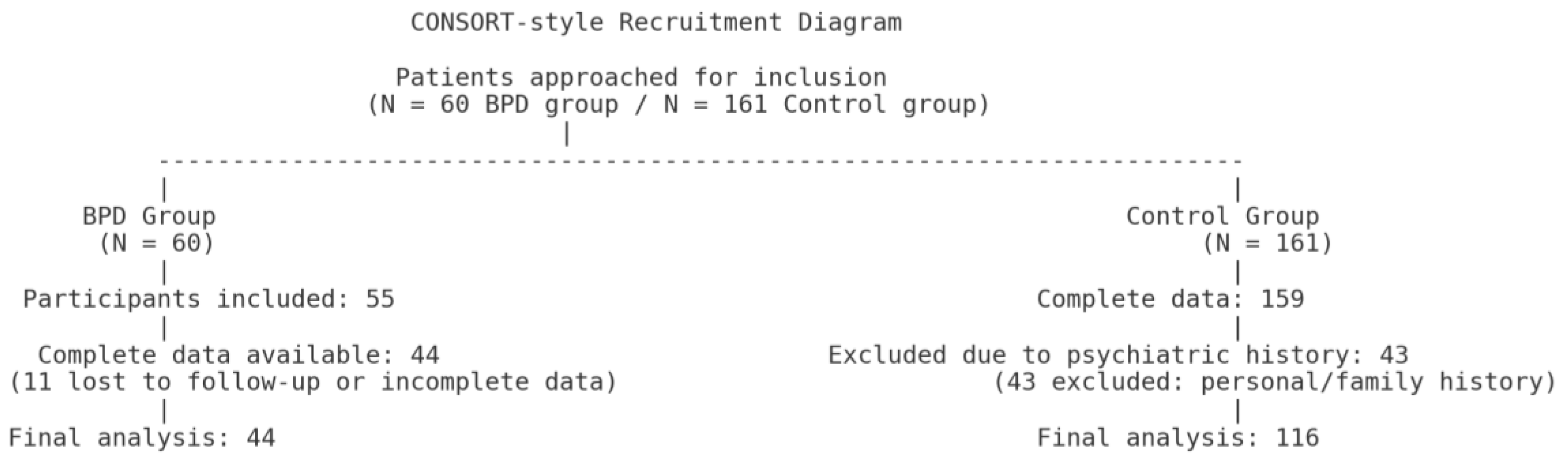Viewport: 1568px width, 467px height.
Task: Select the 'Participants included: 55' text
Action: 209,299
